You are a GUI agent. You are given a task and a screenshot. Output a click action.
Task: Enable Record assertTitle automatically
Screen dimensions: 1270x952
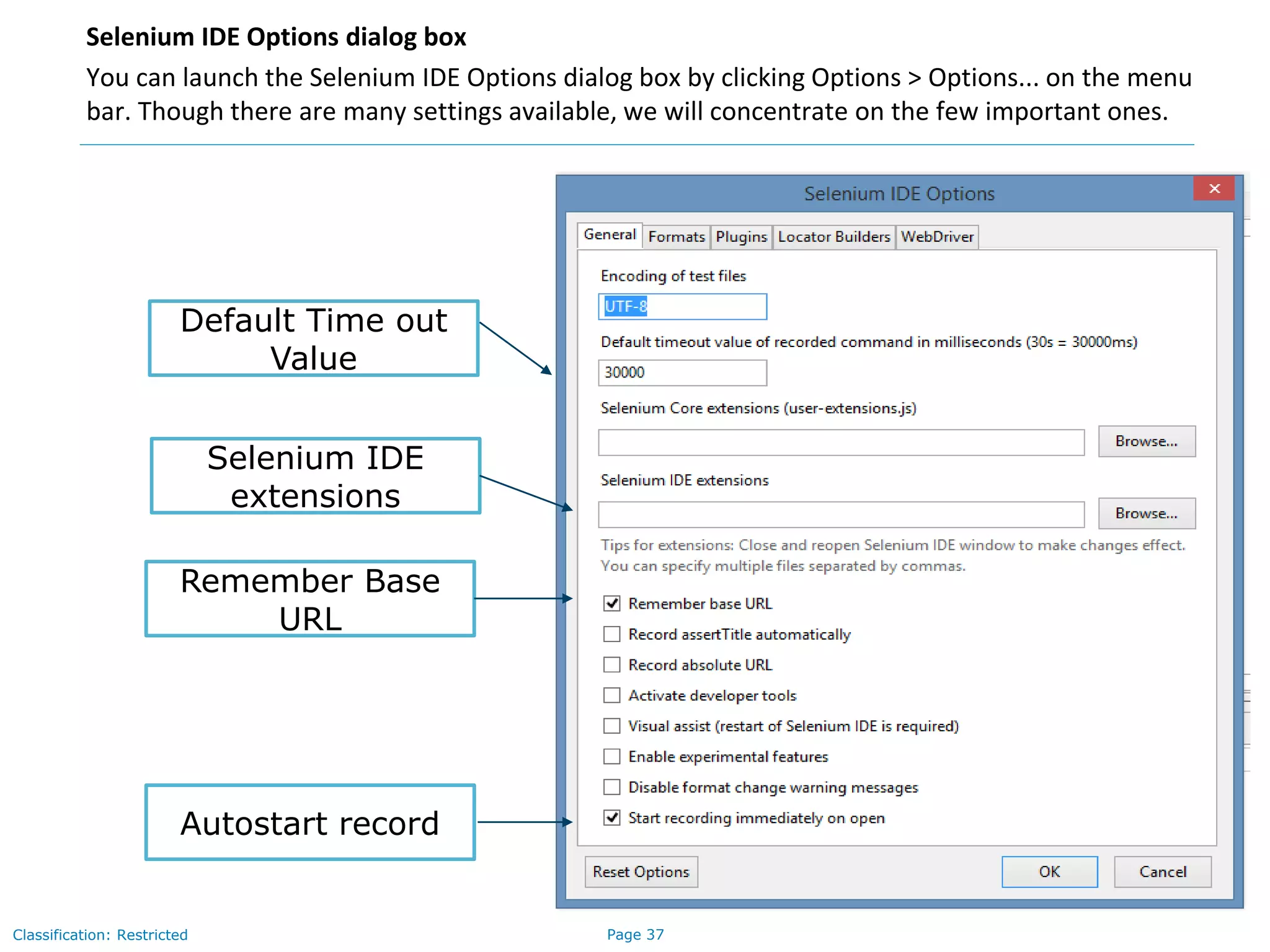[x=612, y=634]
